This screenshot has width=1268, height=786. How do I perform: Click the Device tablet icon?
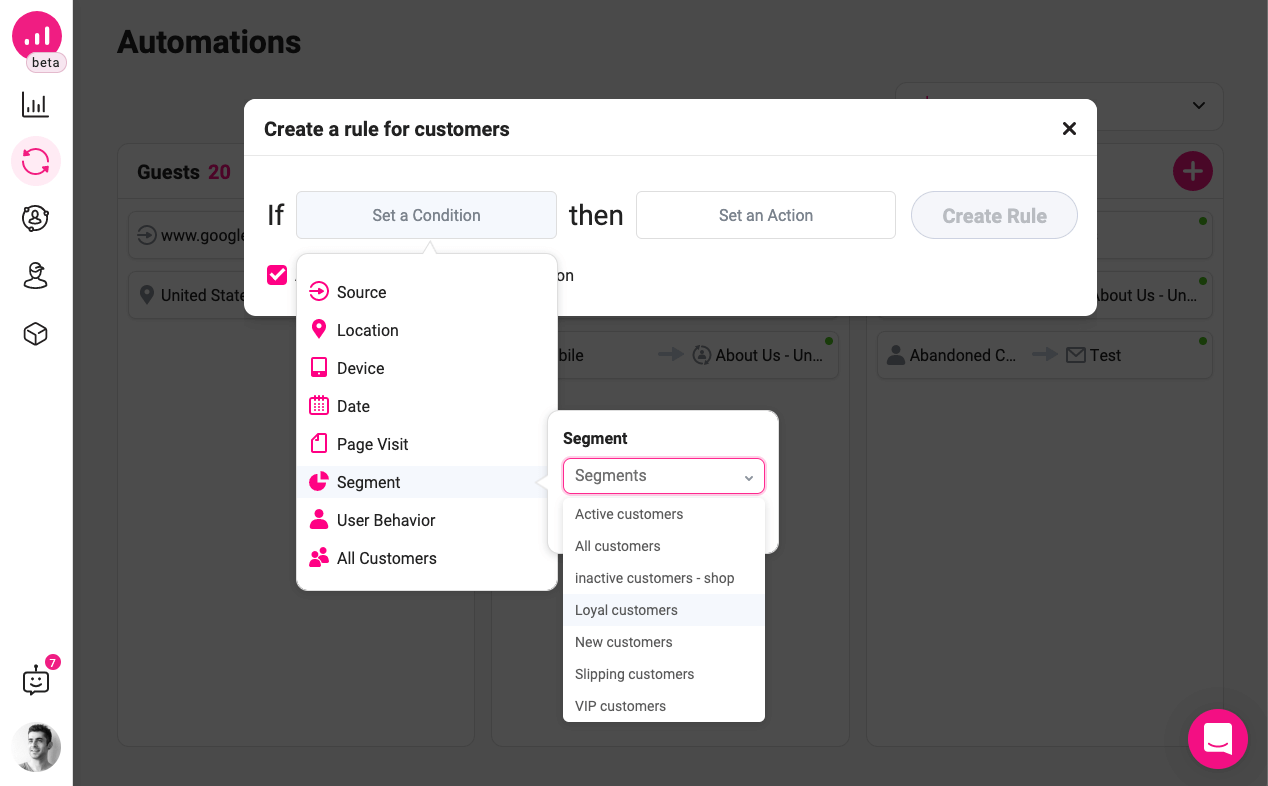click(x=319, y=367)
